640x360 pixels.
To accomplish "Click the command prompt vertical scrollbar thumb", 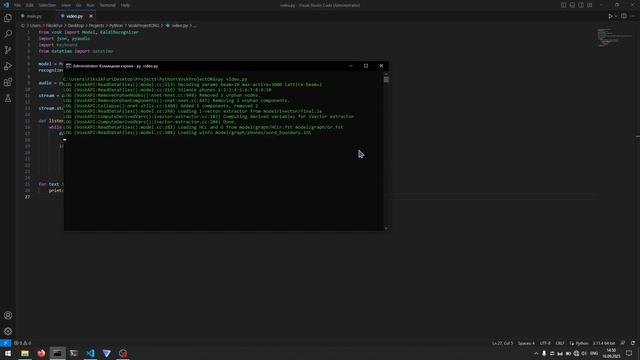I will (x=386, y=79).
